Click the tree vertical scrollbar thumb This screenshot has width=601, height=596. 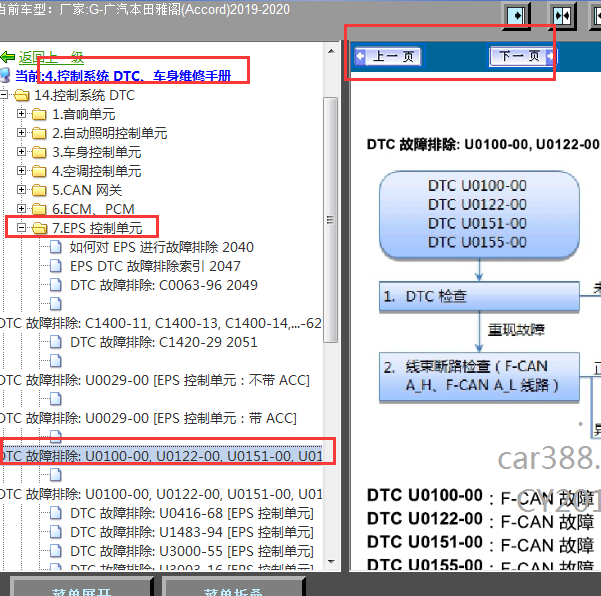(330, 220)
